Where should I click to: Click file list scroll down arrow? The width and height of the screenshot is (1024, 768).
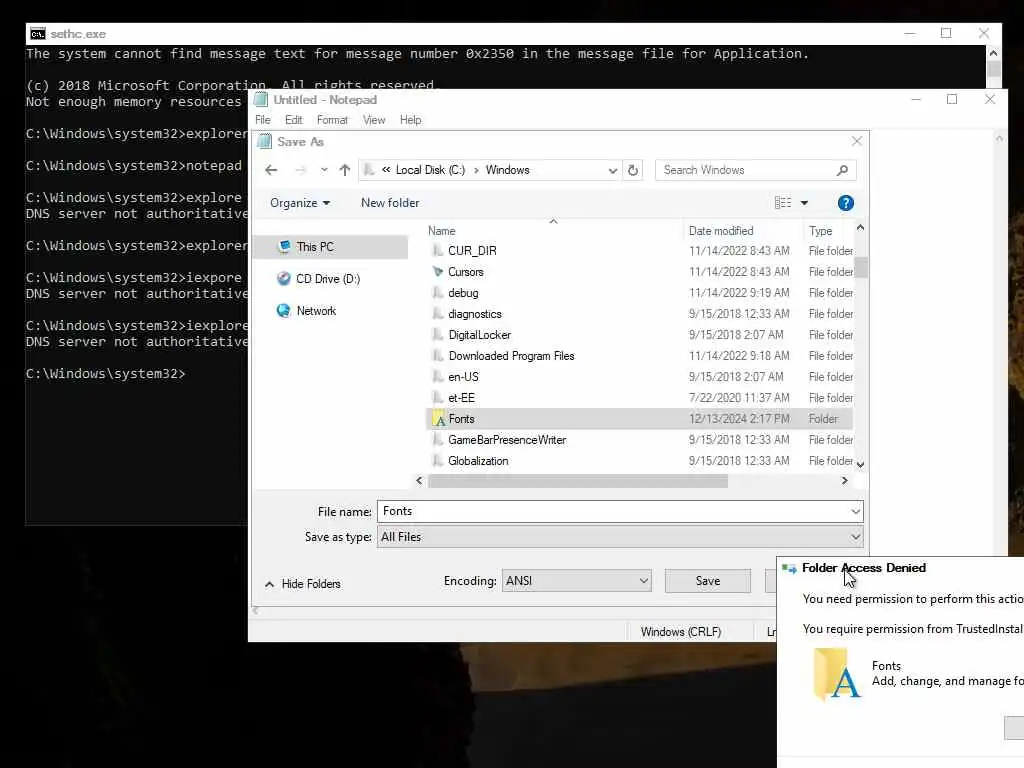861,465
